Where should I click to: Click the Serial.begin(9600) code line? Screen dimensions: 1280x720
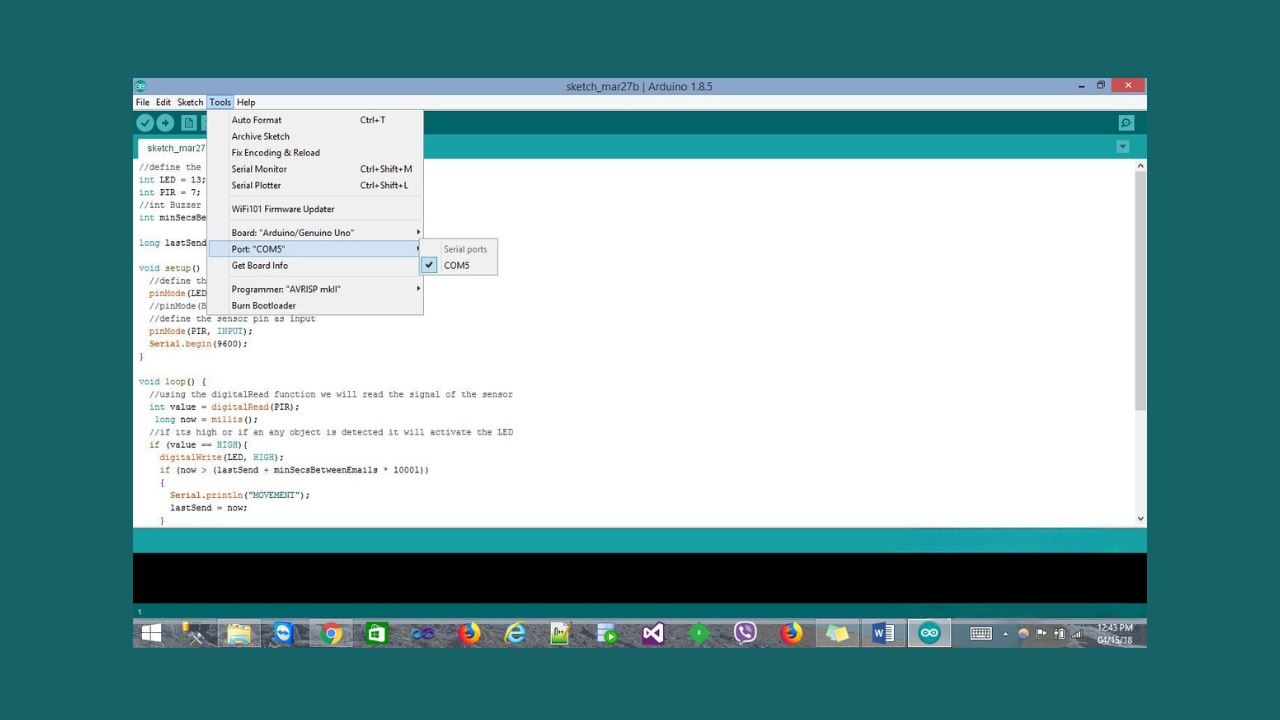[198, 343]
